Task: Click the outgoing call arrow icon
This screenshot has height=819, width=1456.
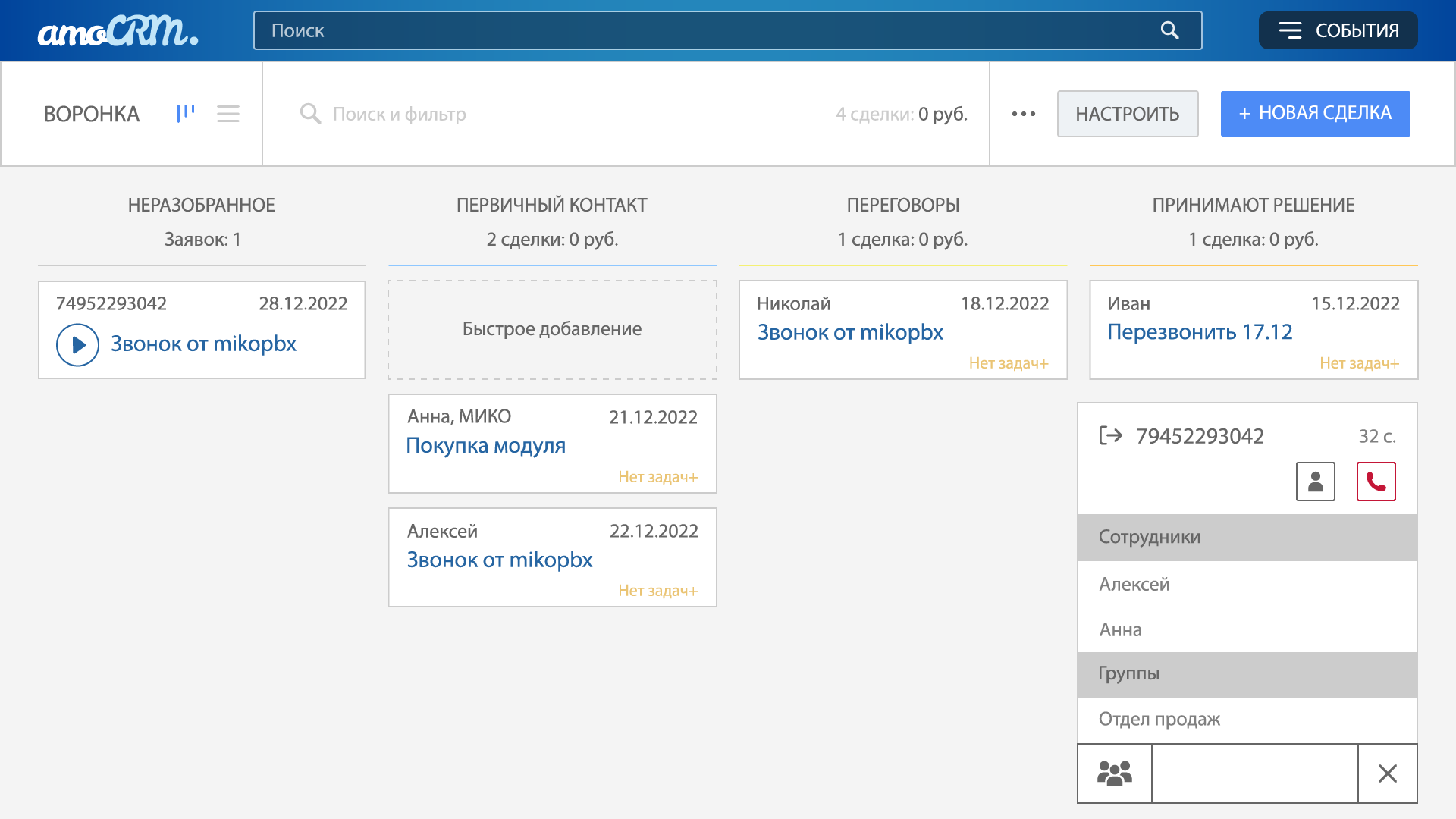Action: (1111, 435)
